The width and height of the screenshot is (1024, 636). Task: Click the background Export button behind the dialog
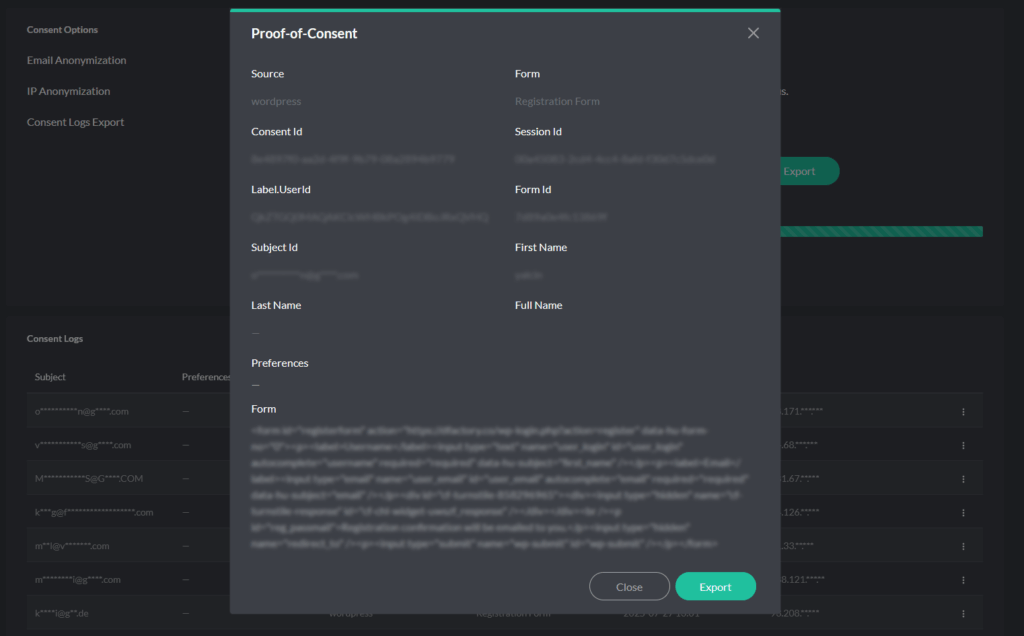(803, 171)
